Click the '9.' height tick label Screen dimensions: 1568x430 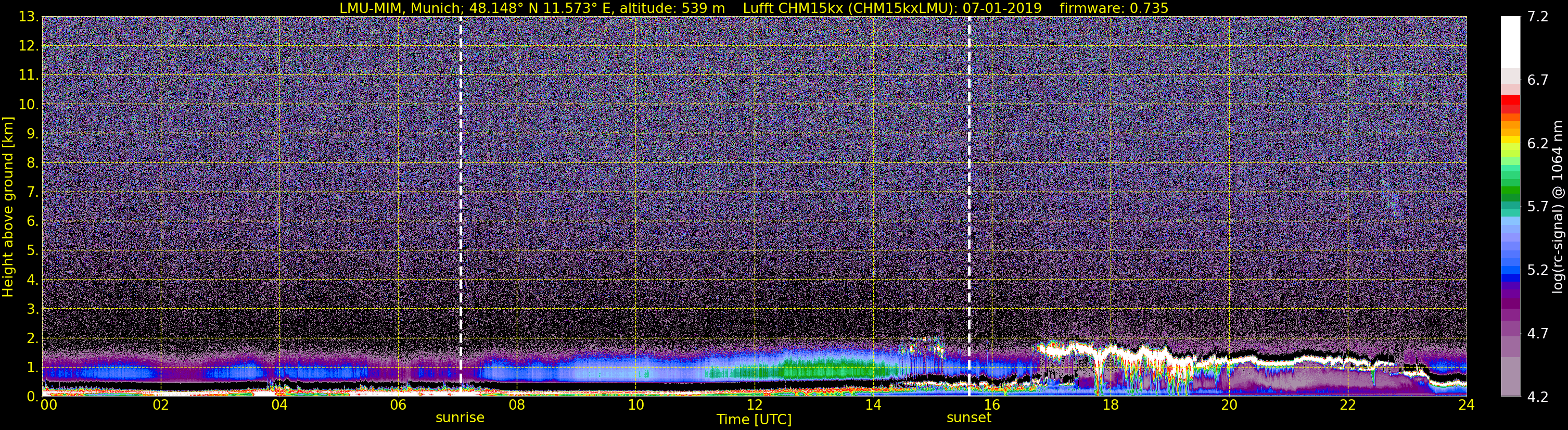pyautogui.click(x=32, y=134)
